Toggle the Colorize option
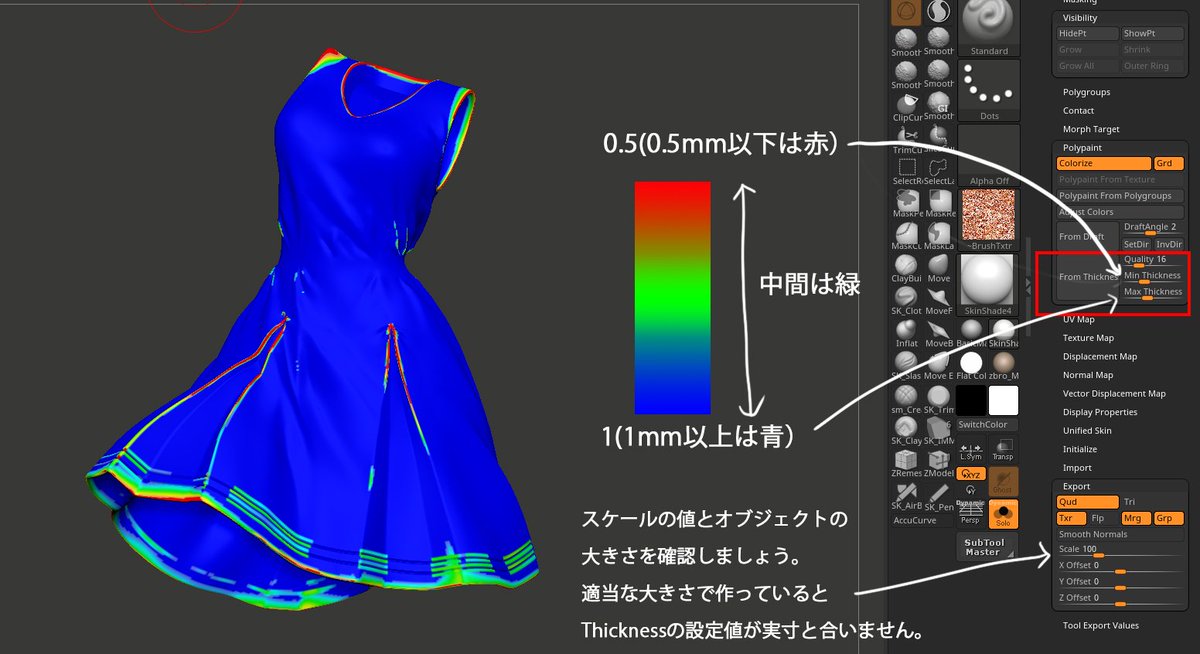 tap(1105, 163)
